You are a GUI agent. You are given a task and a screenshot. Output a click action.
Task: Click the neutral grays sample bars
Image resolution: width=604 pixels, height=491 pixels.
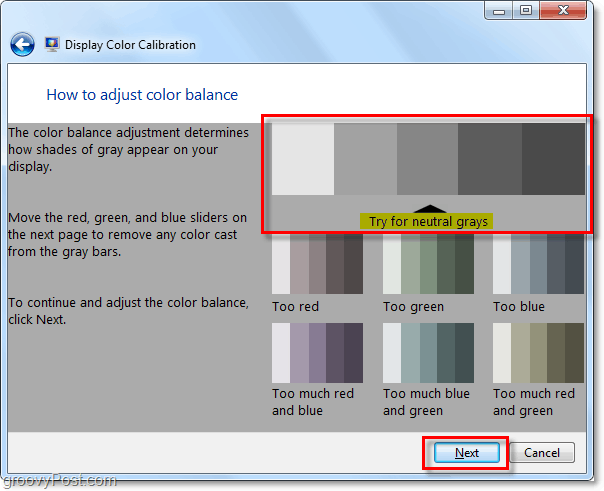point(428,159)
